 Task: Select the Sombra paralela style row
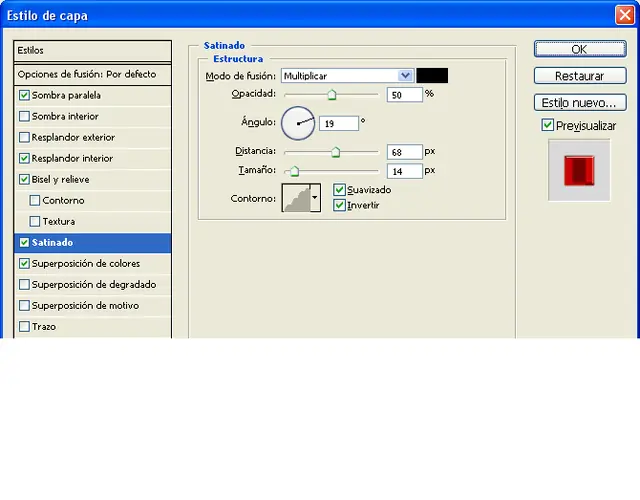click(x=92, y=95)
